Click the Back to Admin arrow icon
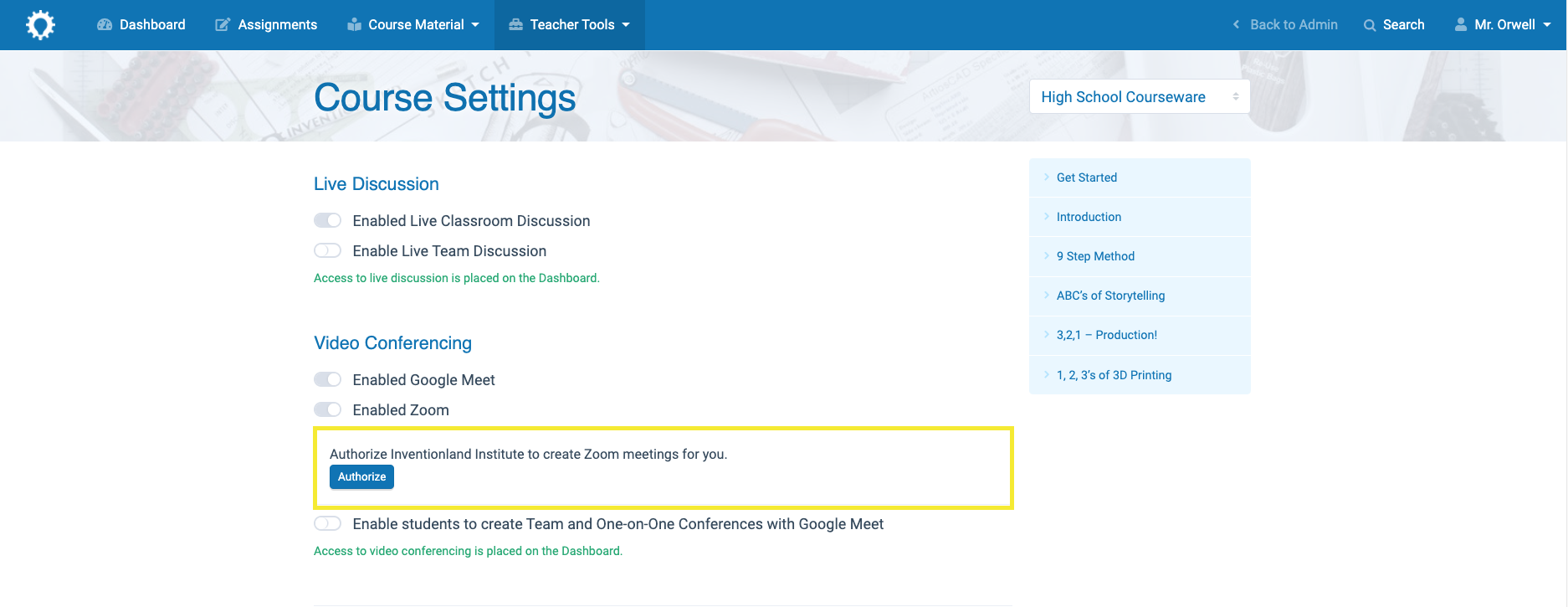This screenshot has width=1568, height=607. (1236, 24)
